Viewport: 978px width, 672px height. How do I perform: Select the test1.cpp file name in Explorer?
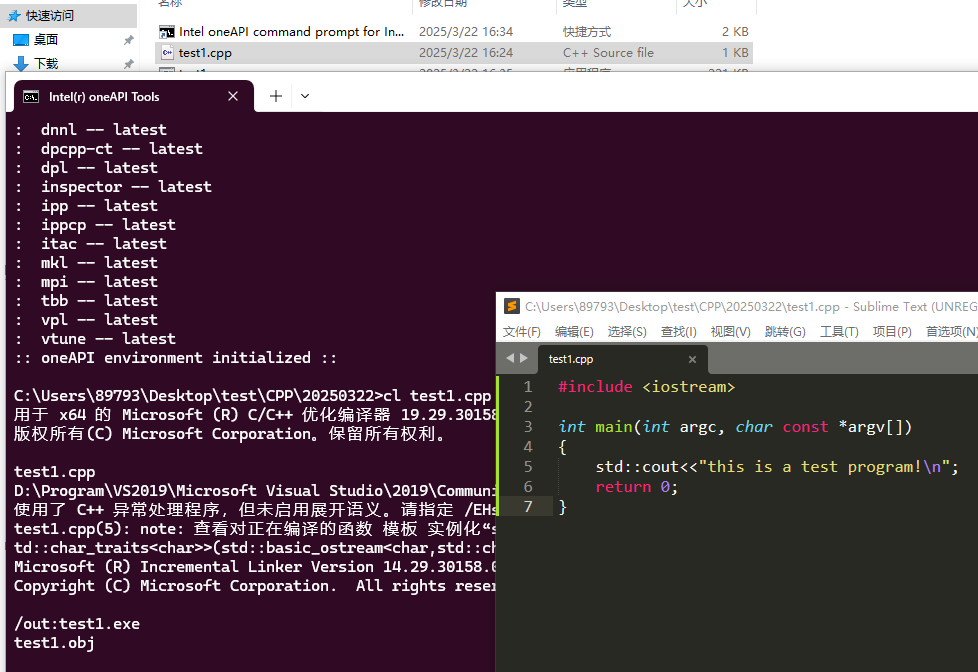[x=205, y=53]
